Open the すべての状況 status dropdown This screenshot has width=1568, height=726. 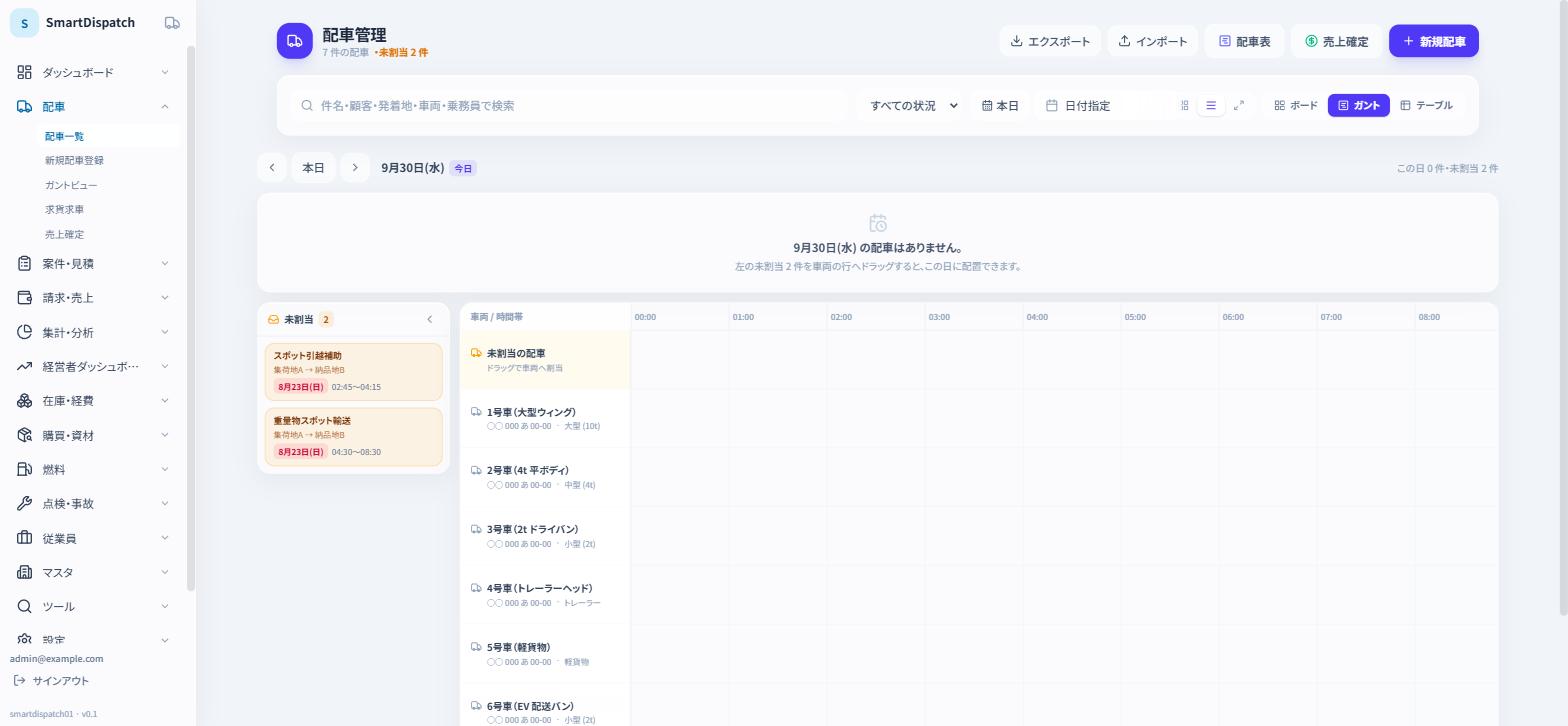[913, 105]
